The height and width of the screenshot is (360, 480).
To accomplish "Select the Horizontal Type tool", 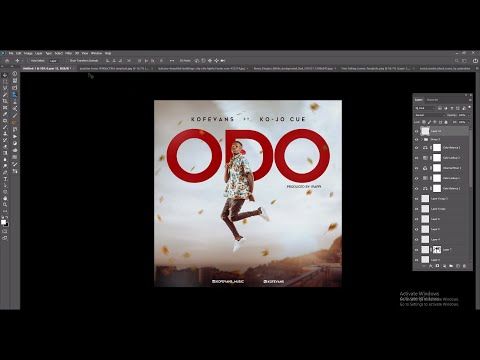I will pyautogui.click(x=5, y=179).
